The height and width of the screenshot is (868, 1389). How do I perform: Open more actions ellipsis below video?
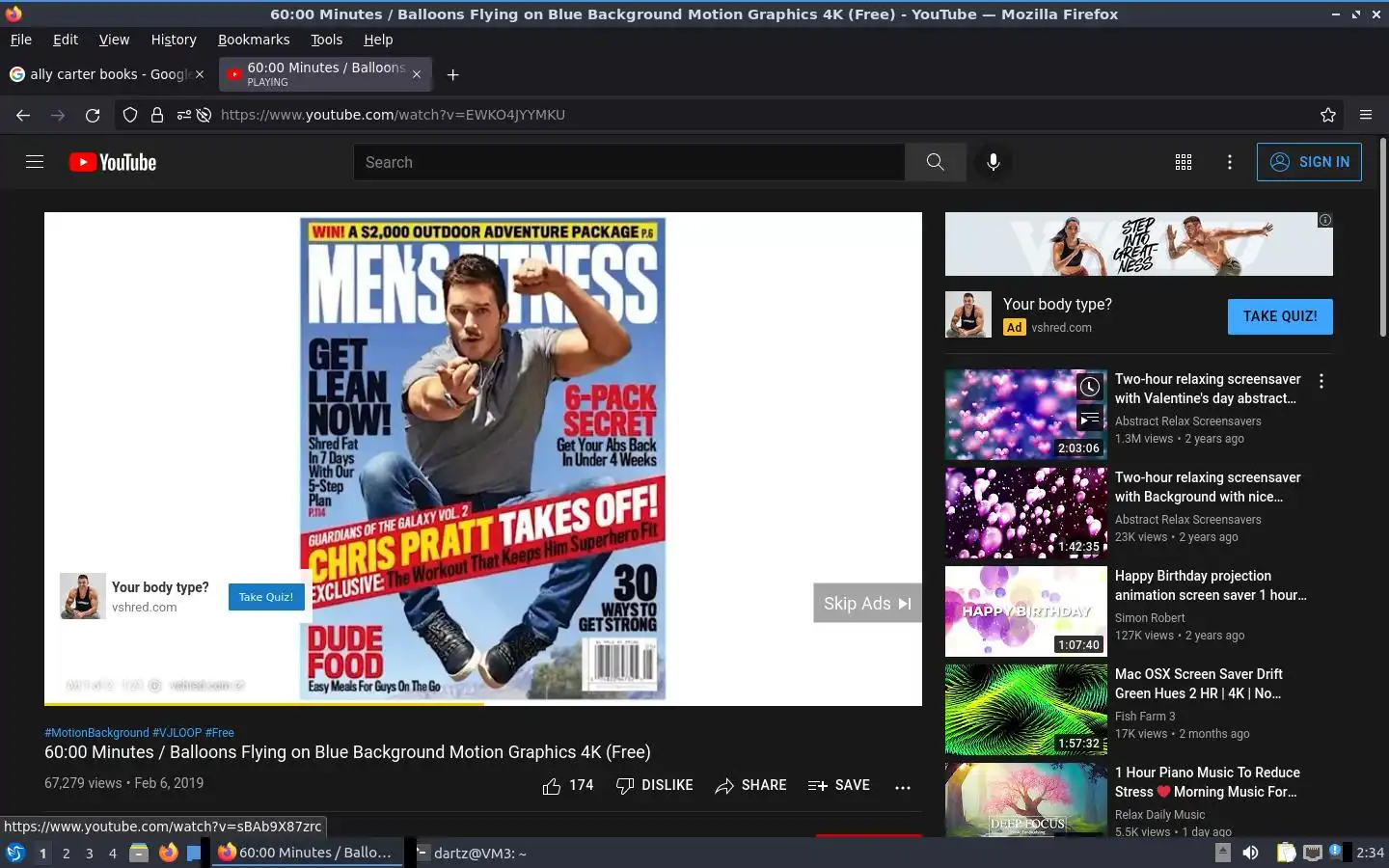[903, 787]
